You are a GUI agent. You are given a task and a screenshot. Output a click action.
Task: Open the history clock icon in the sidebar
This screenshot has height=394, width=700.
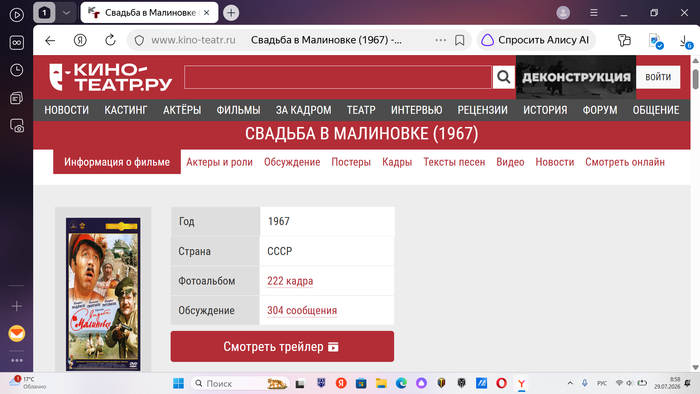(x=17, y=70)
